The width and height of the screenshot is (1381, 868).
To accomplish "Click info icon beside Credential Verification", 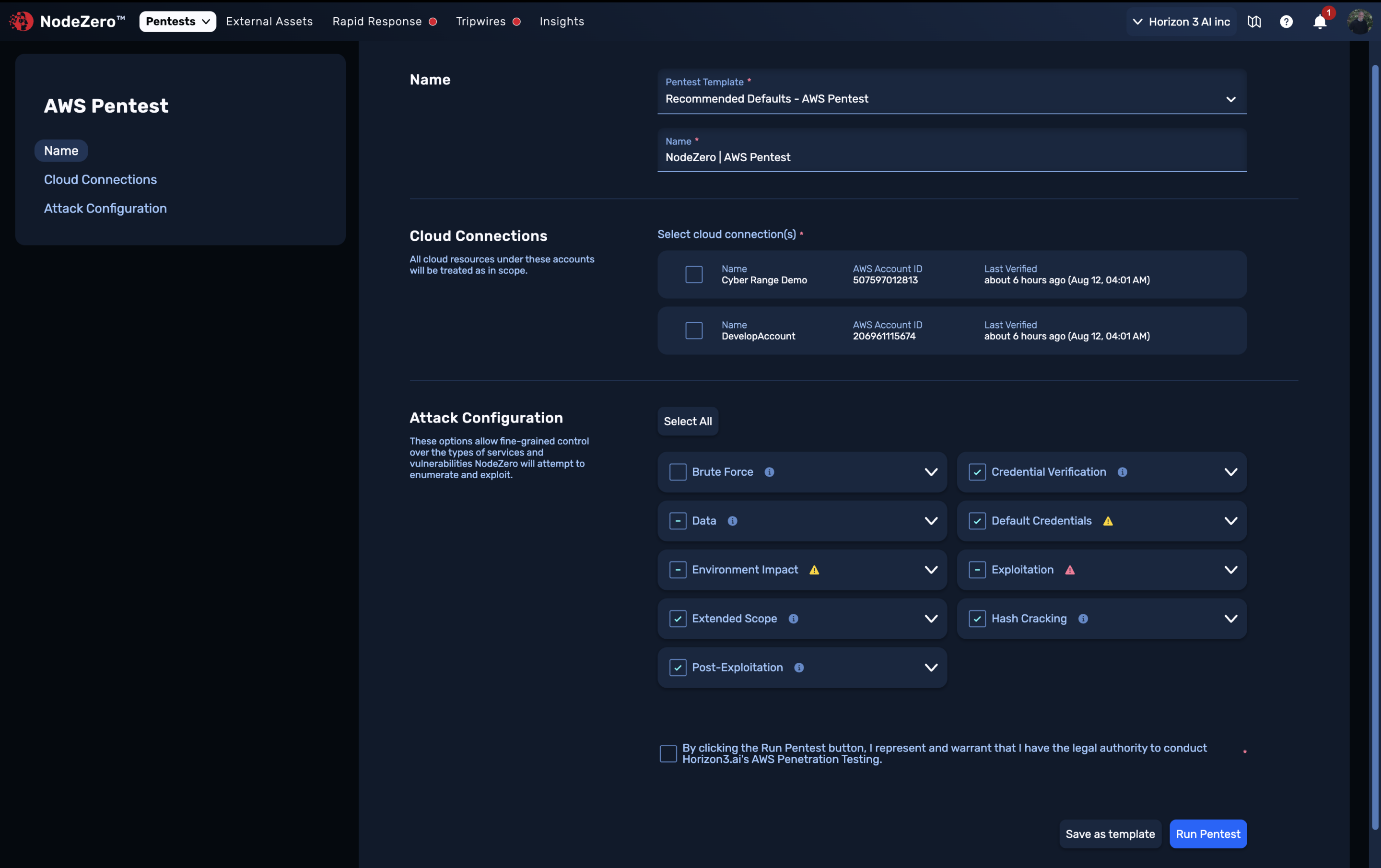I will coord(1123,471).
